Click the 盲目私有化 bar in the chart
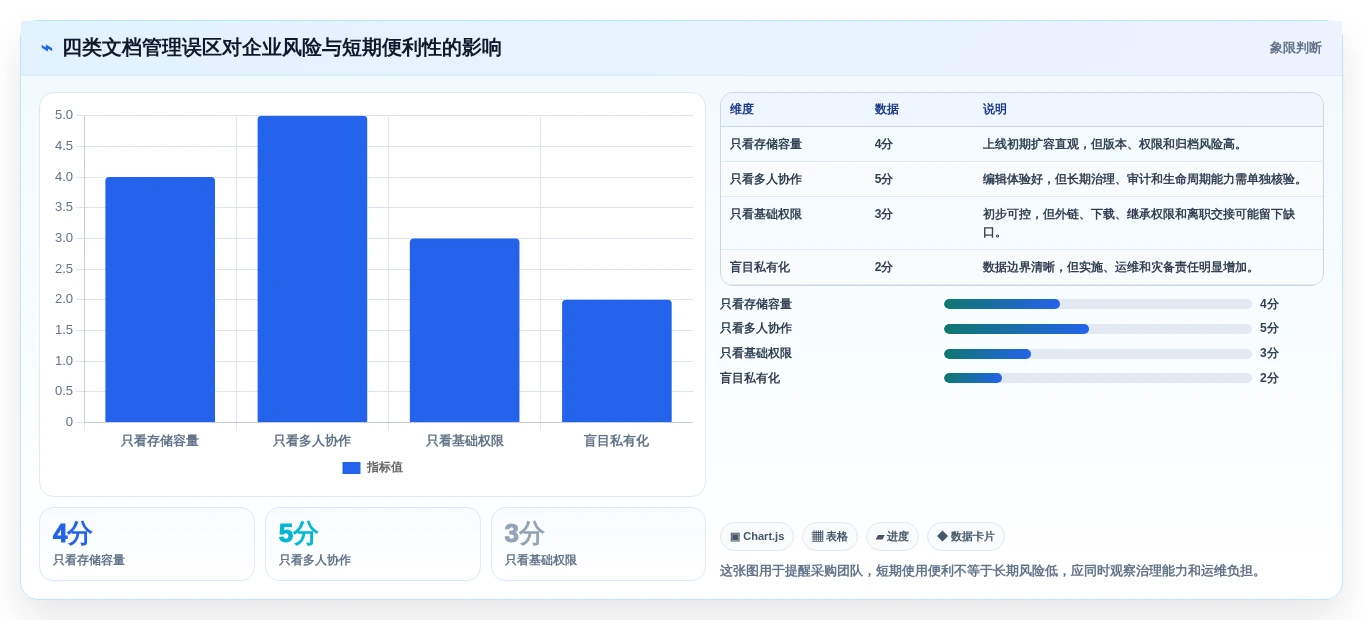 (x=617, y=361)
